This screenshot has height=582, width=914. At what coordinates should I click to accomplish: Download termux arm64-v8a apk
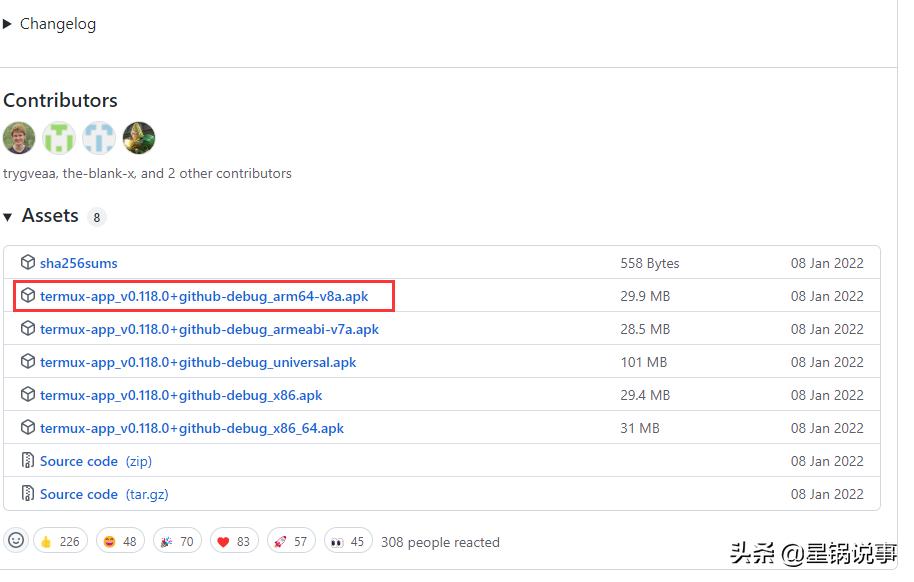point(204,296)
